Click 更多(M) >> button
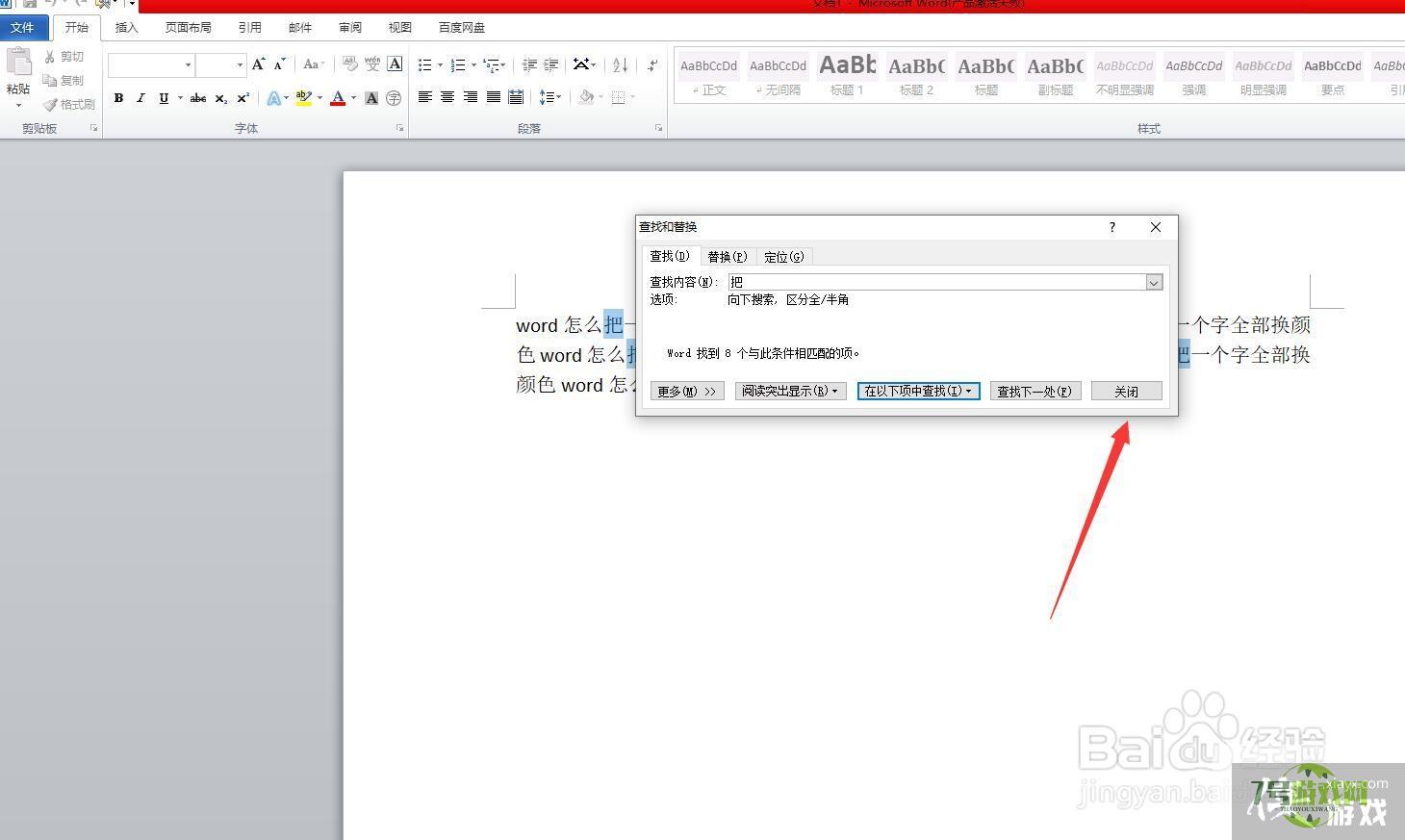The height and width of the screenshot is (840, 1405). pyautogui.click(x=687, y=391)
